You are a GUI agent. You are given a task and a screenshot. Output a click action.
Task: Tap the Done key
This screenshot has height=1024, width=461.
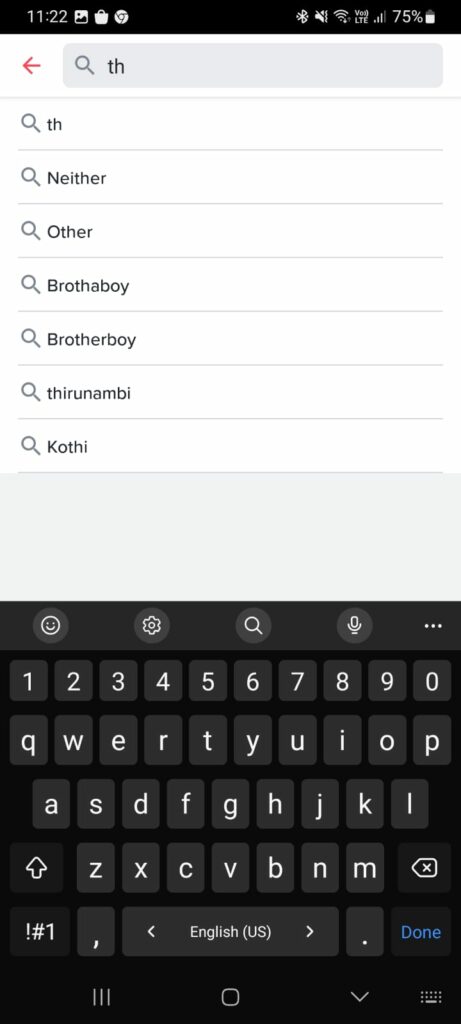click(421, 931)
